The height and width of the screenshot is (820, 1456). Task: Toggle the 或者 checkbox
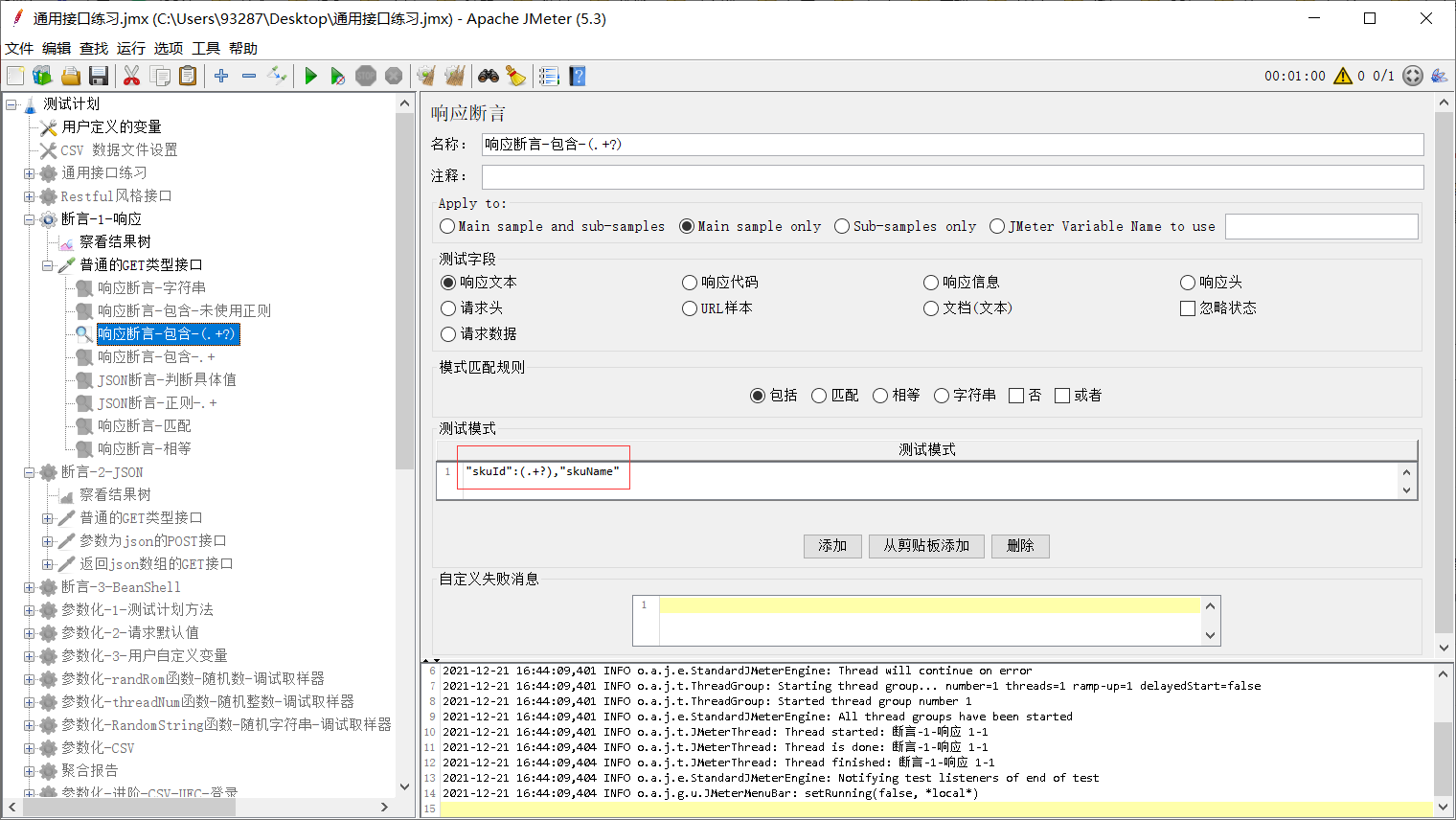pyautogui.click(x=1078, y=395)
